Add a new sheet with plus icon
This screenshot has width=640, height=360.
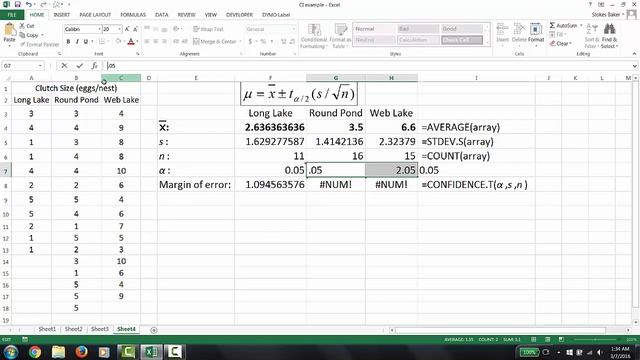pyautogui.click(x=154, y=330)
